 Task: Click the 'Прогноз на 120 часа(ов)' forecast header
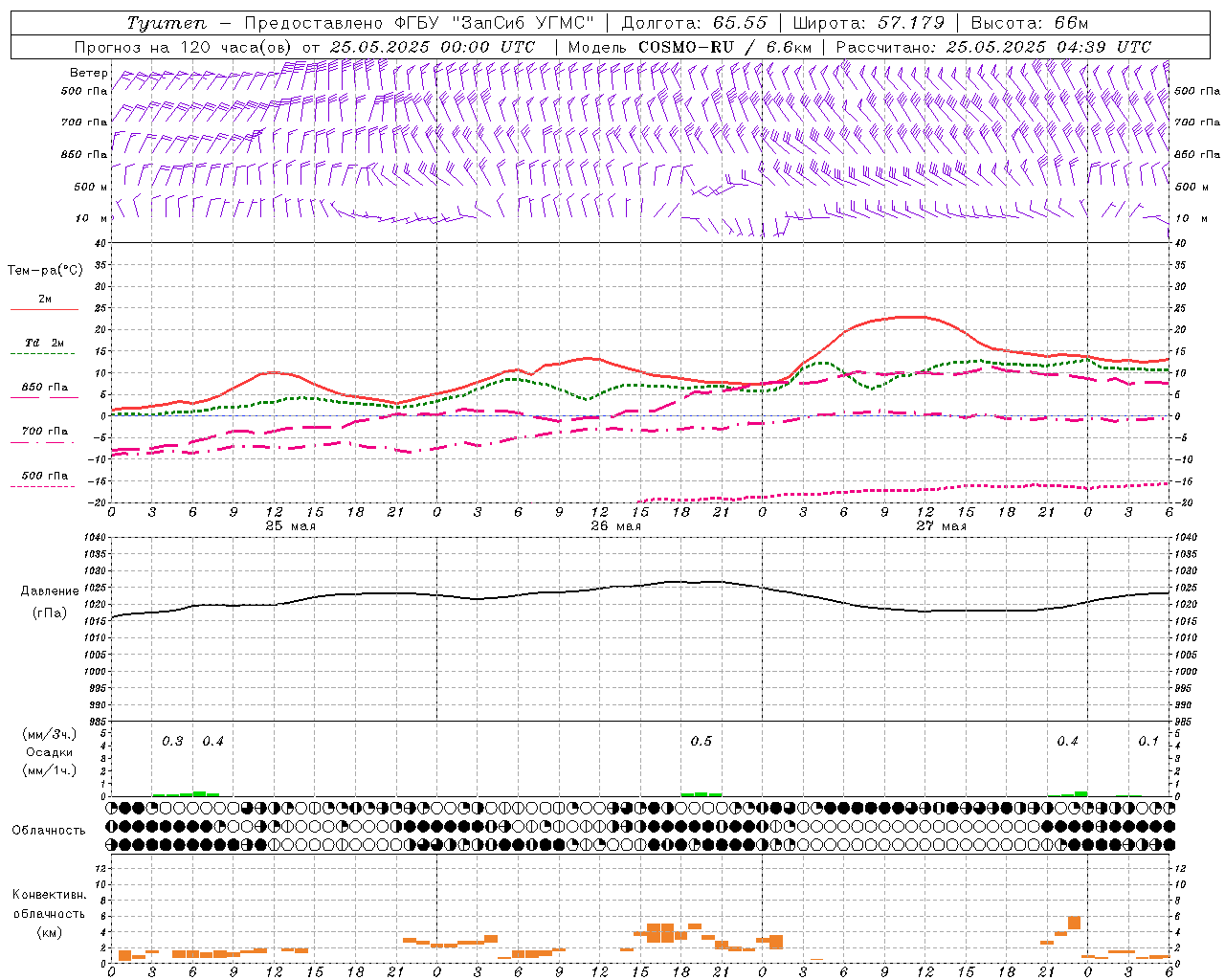click(x=184, y=47)
